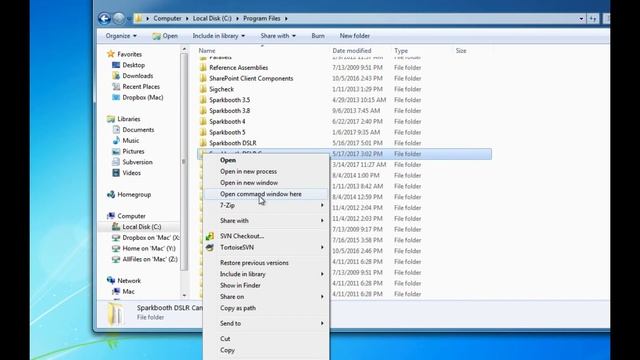Screen dimensions: 640x360
Task: Click the Burn toolbar button
Action: (x=318, y=36)
